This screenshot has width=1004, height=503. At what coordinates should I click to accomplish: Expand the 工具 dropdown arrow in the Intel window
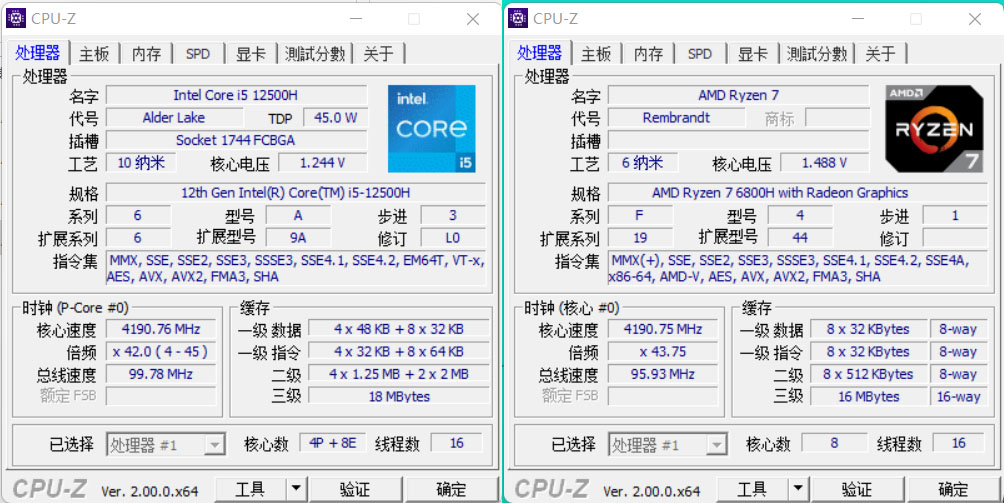pos(295,489)
